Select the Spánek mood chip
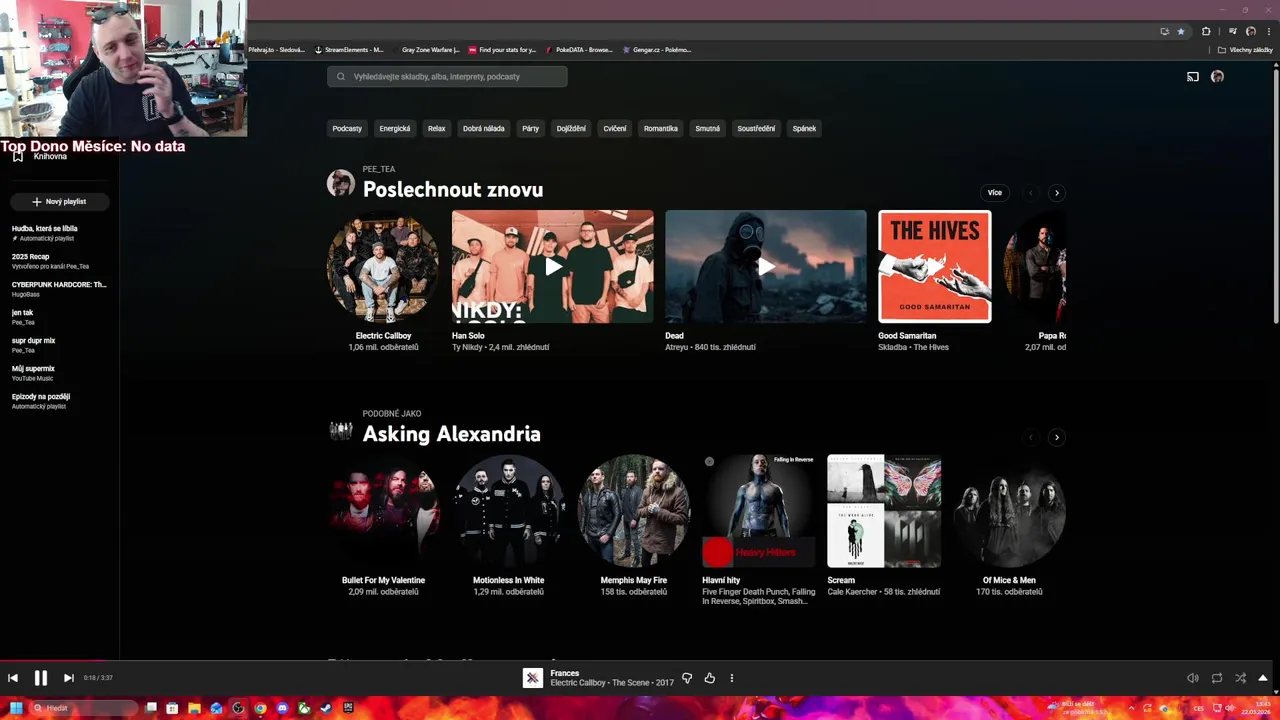1280x720 pixels. click(x=805, y=128)
